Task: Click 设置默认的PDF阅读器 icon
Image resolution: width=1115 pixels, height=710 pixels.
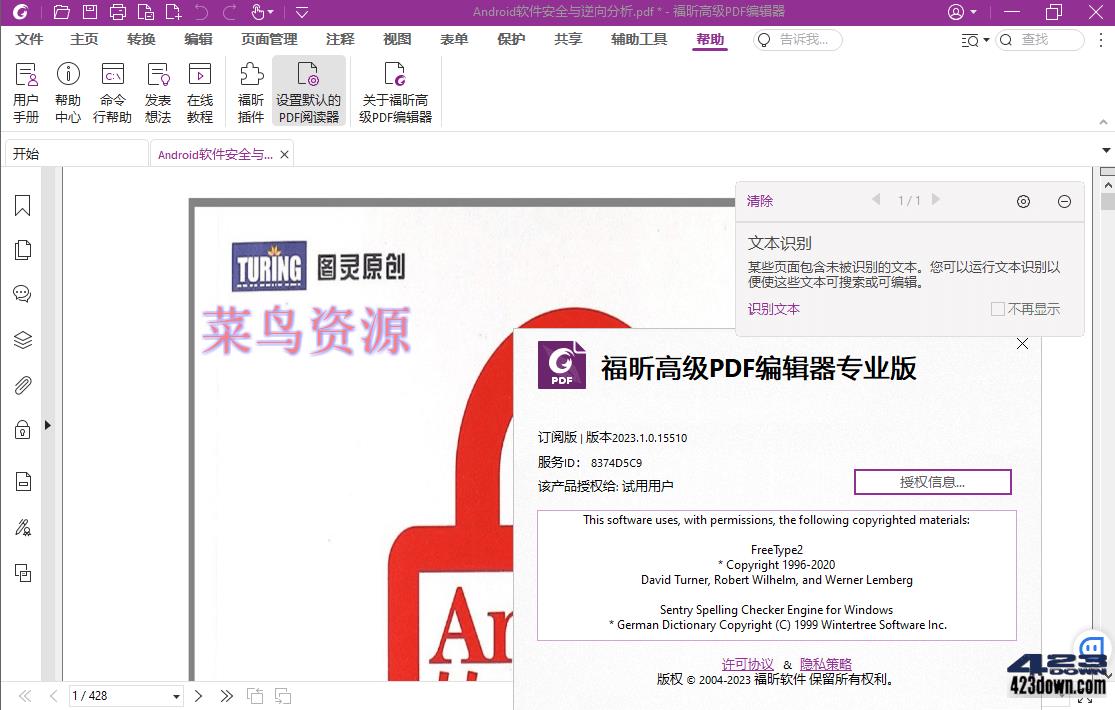Action: 308,90
